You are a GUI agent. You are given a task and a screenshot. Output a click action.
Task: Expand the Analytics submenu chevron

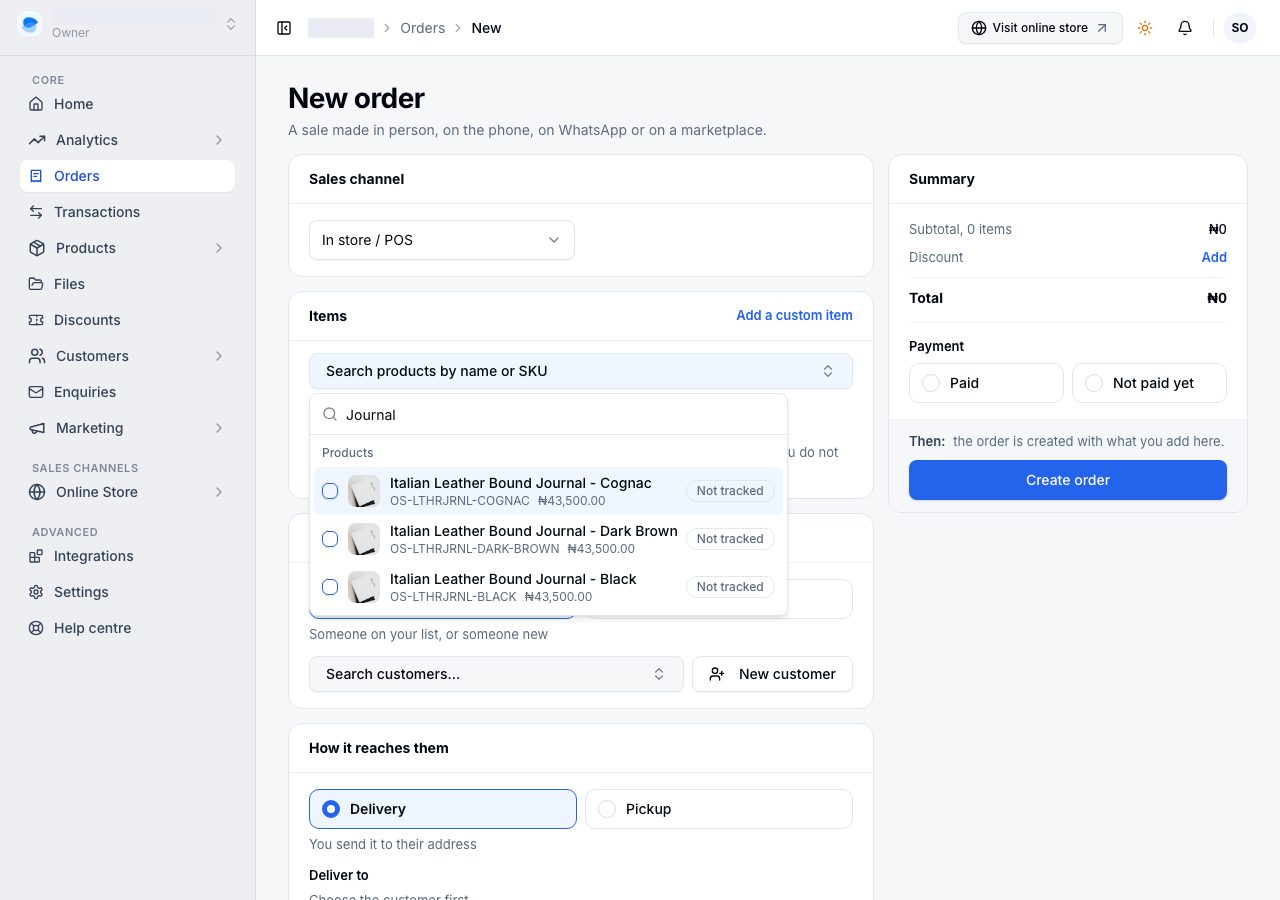click(x=219, y=140)
